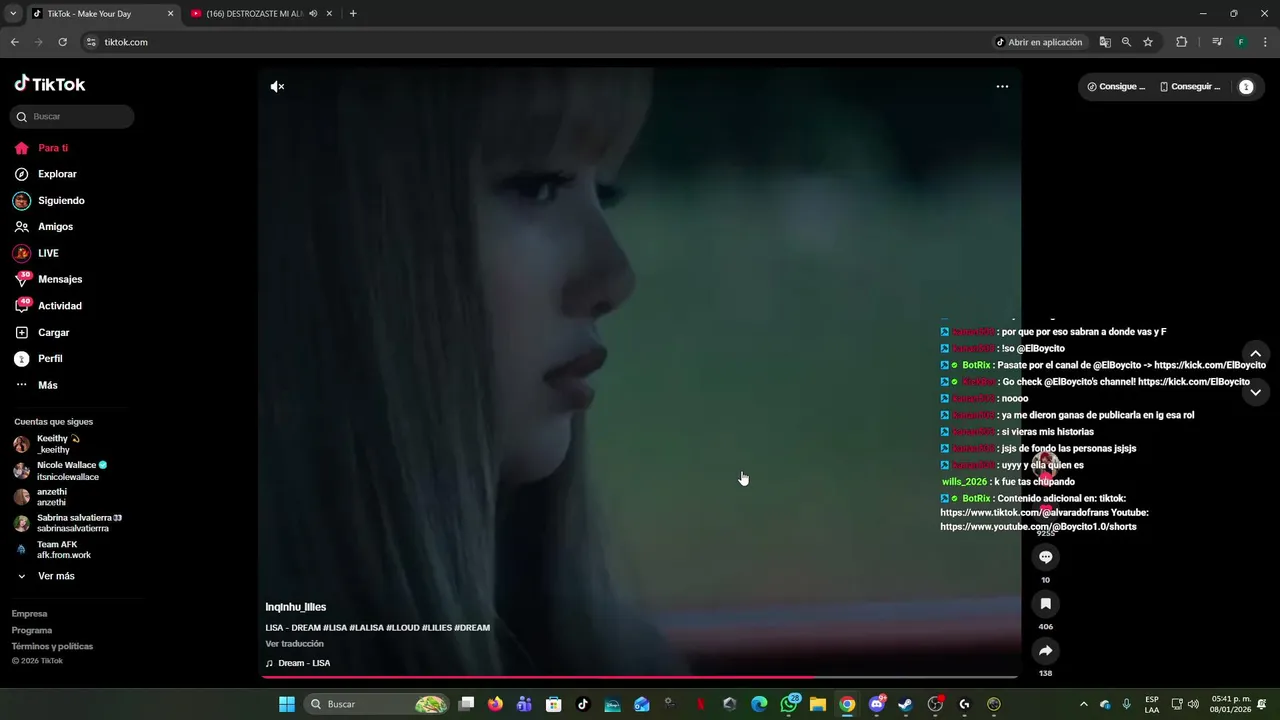This screenshot has height=720, width=1280.
Task: Click the TikTok logo
Action: 50,84
